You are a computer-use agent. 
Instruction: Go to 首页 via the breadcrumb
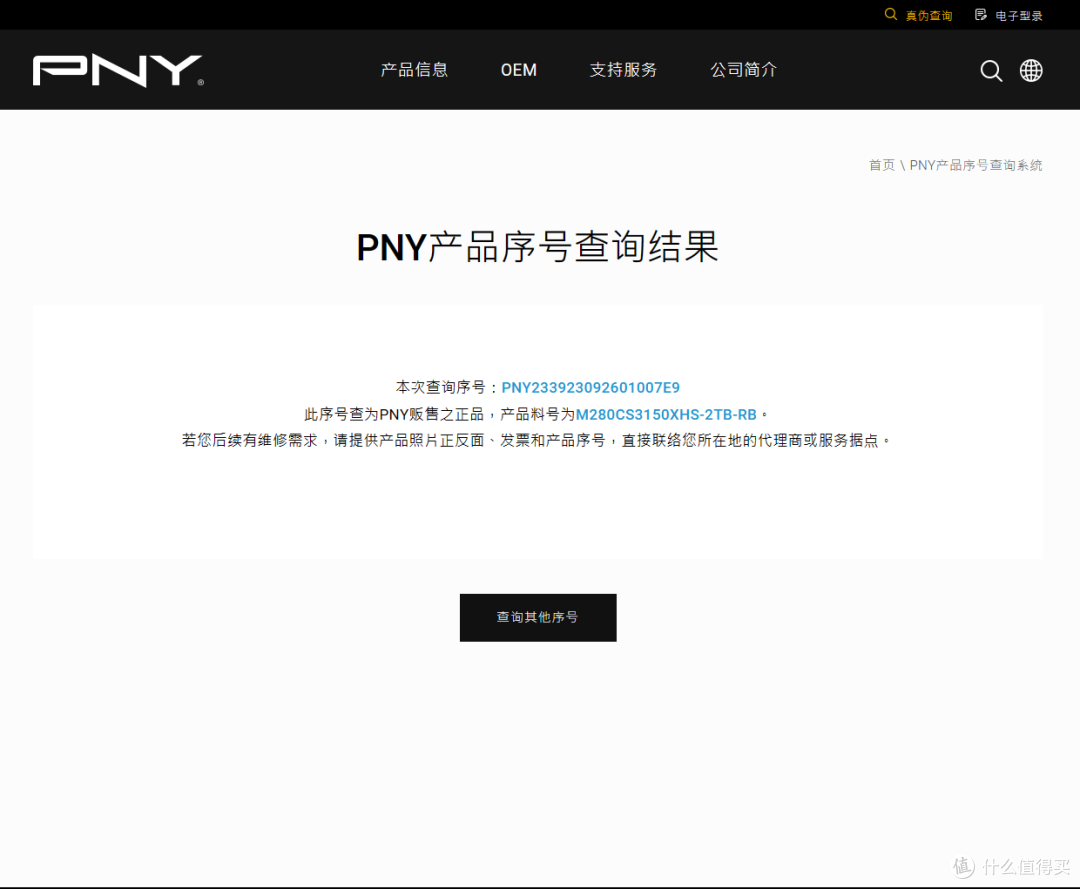[881, 165]
